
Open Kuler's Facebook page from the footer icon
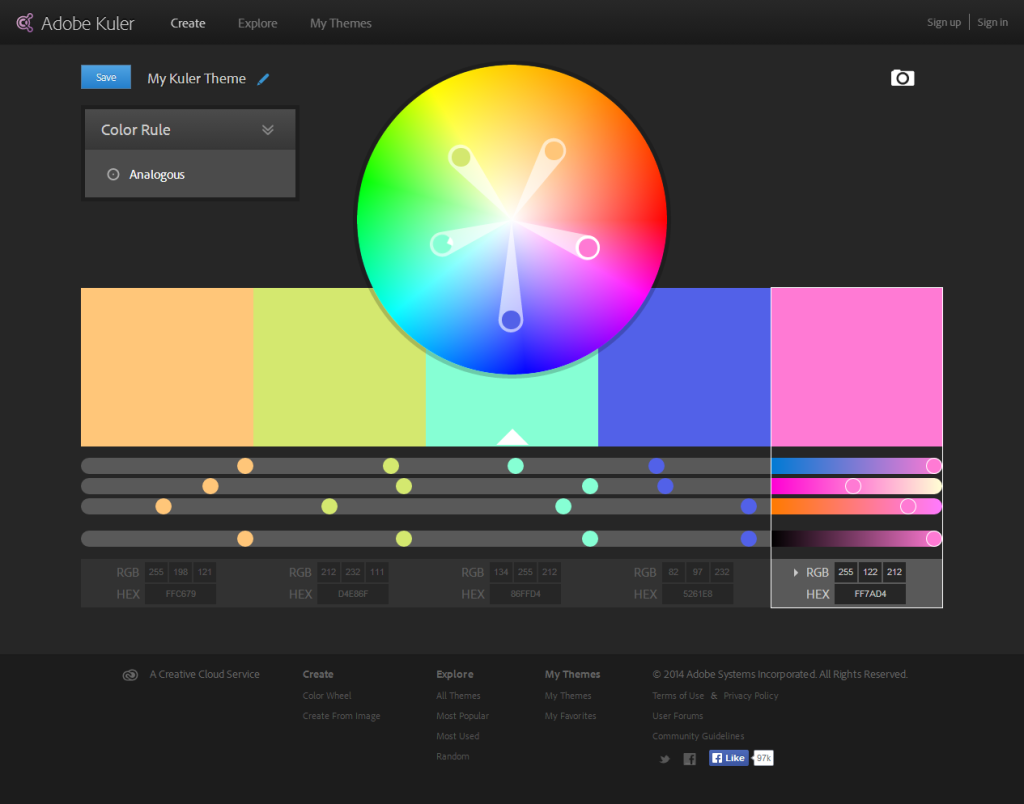pyautogui.click(x=689, y=759)
